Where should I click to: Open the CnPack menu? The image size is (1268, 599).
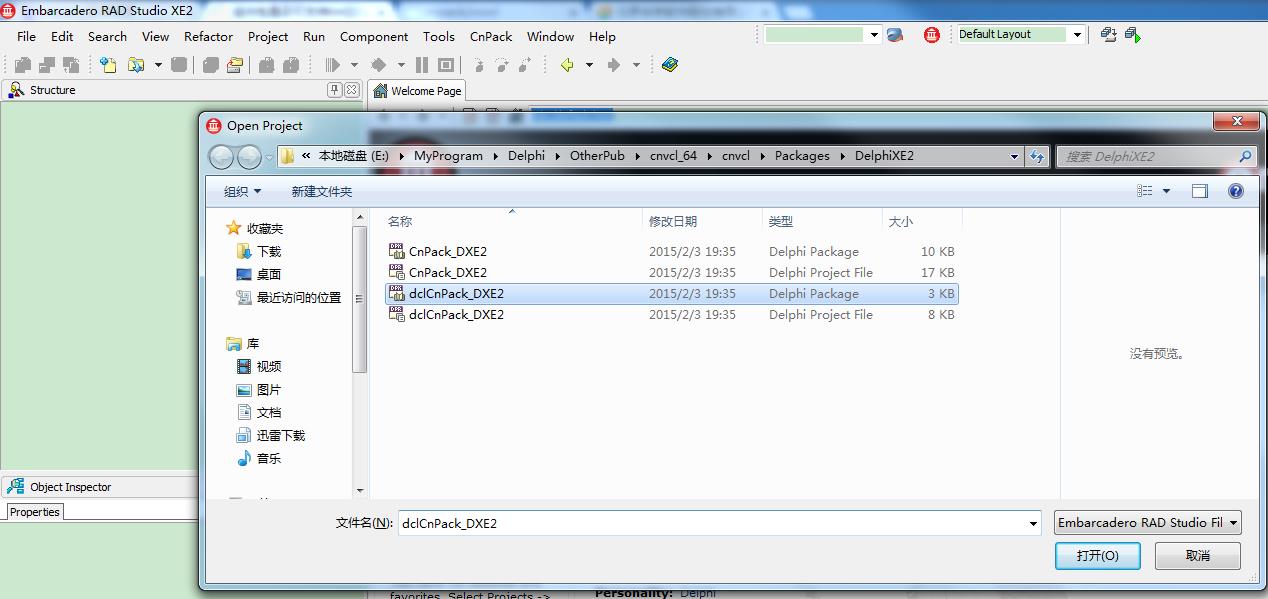(x=490, y=36)
